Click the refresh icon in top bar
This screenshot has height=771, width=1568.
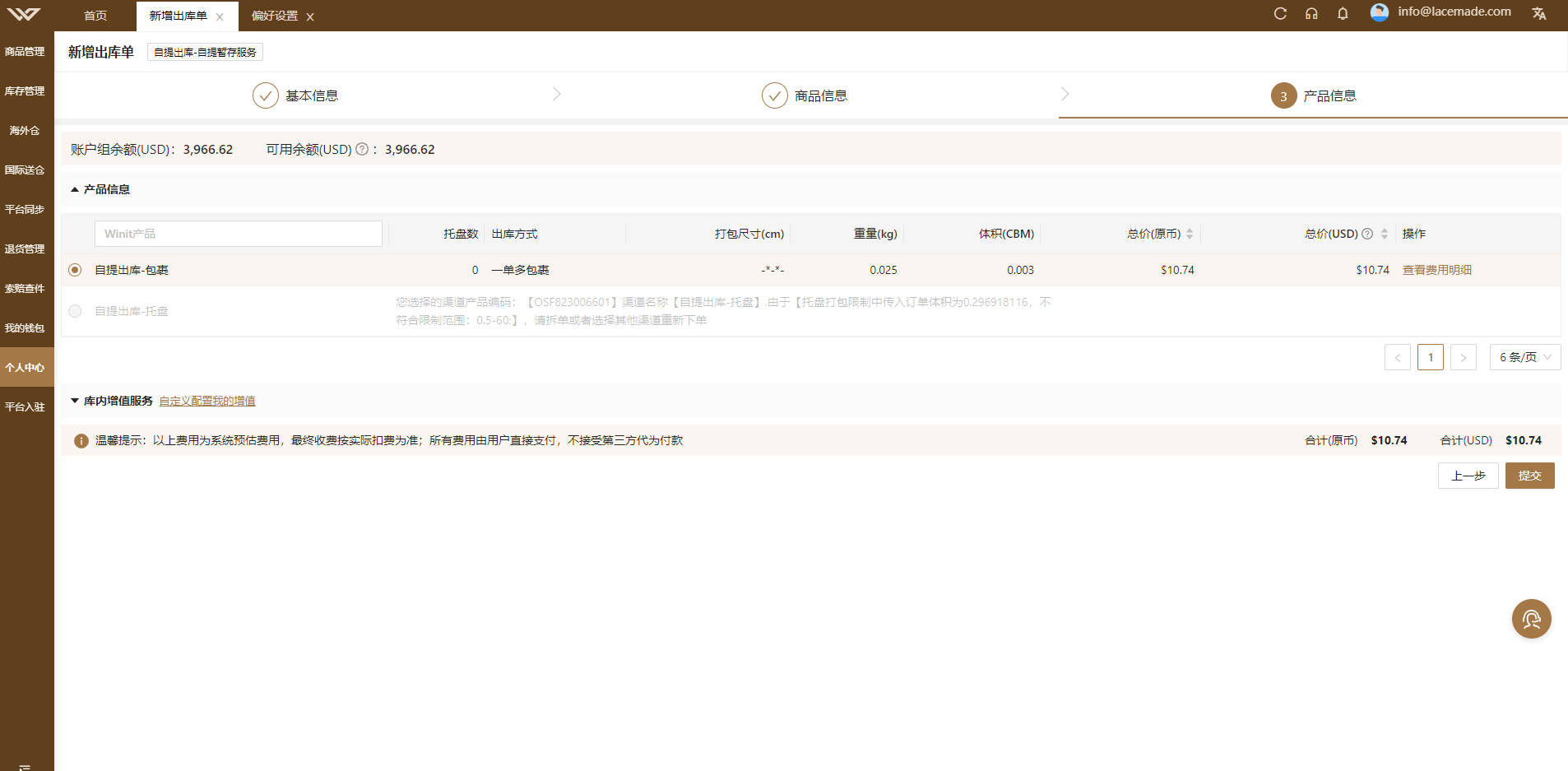pos(1280,13)
